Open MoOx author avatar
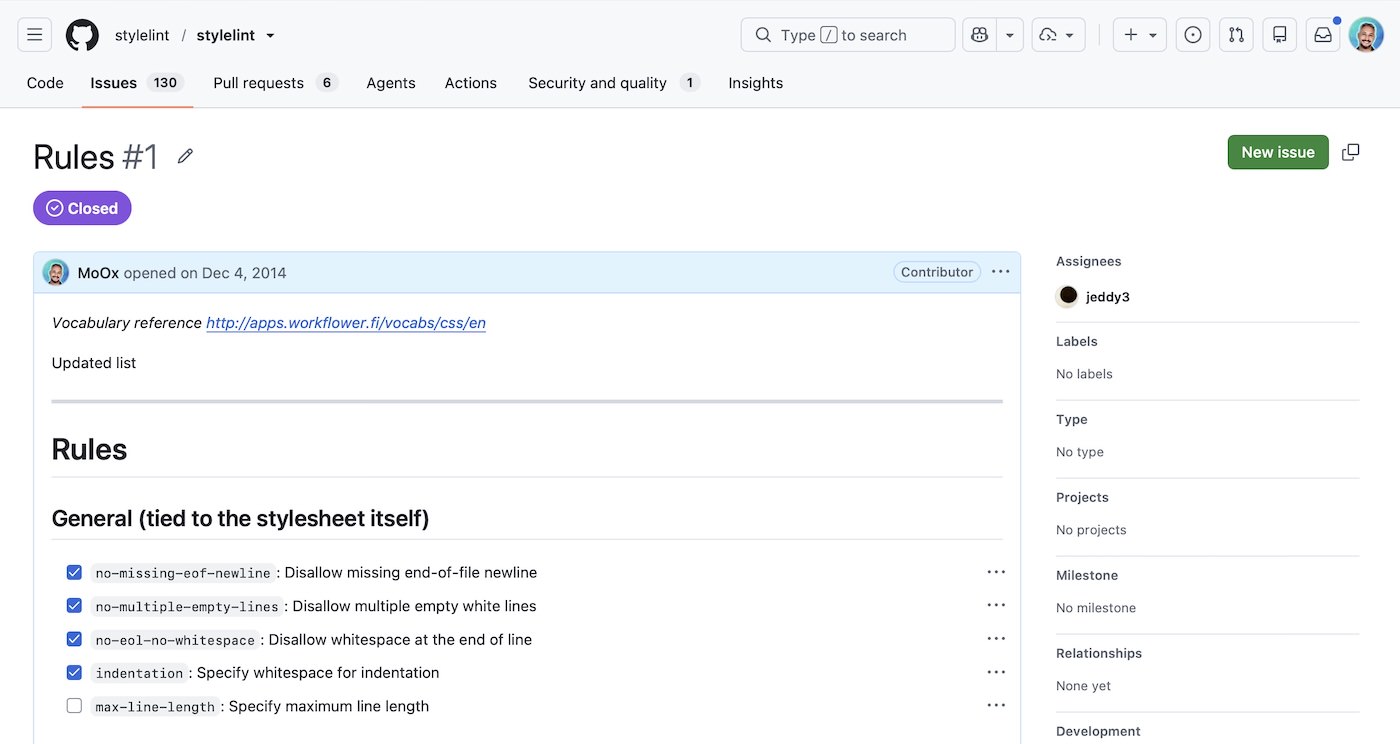Screen dimensions: 1400x744 click(x=56, y=272)
